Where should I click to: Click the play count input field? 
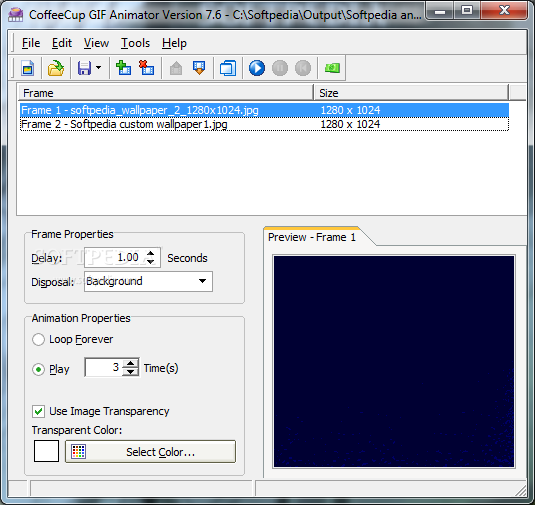104,367
